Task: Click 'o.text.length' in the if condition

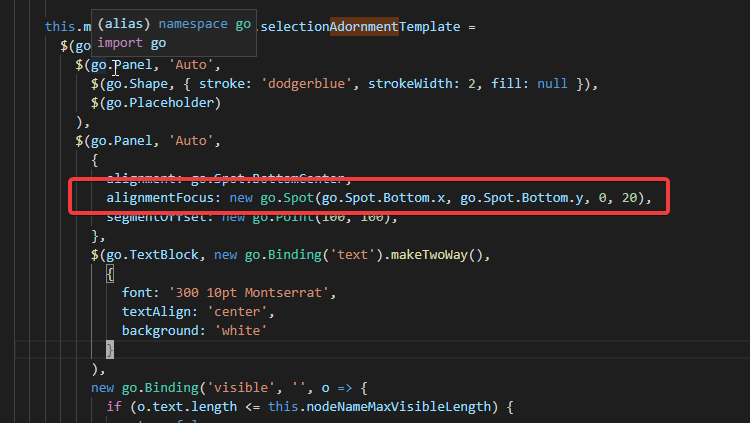Action: click(x=187, y=407)
